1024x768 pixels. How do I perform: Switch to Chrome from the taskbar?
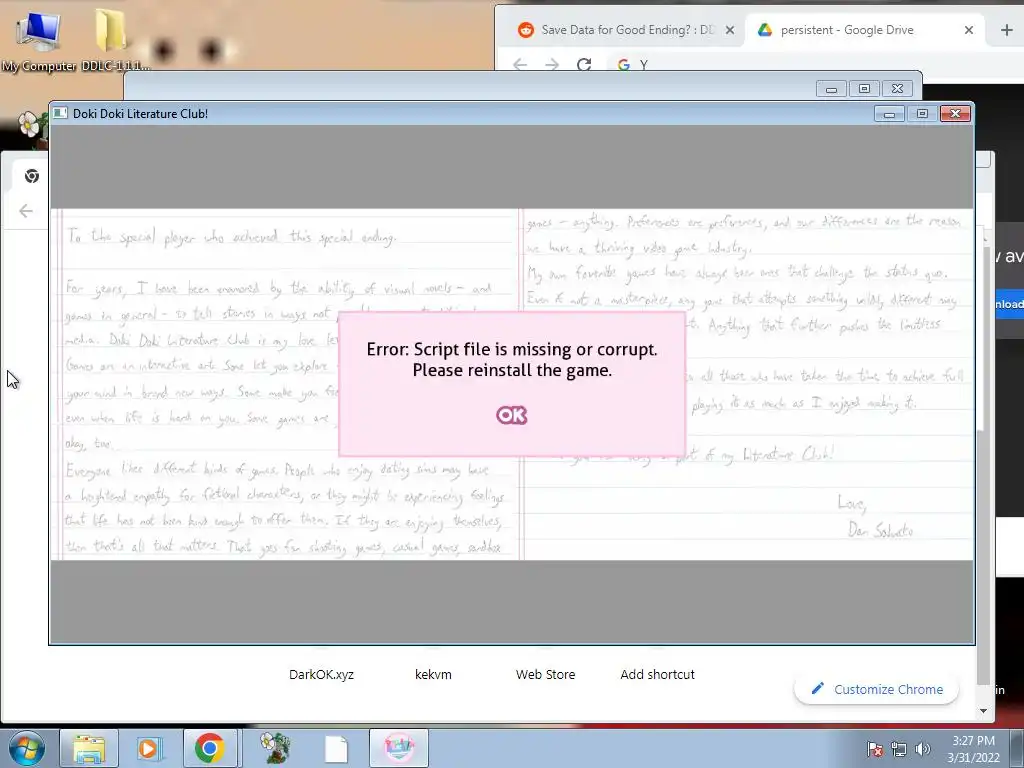click(209, 748)
